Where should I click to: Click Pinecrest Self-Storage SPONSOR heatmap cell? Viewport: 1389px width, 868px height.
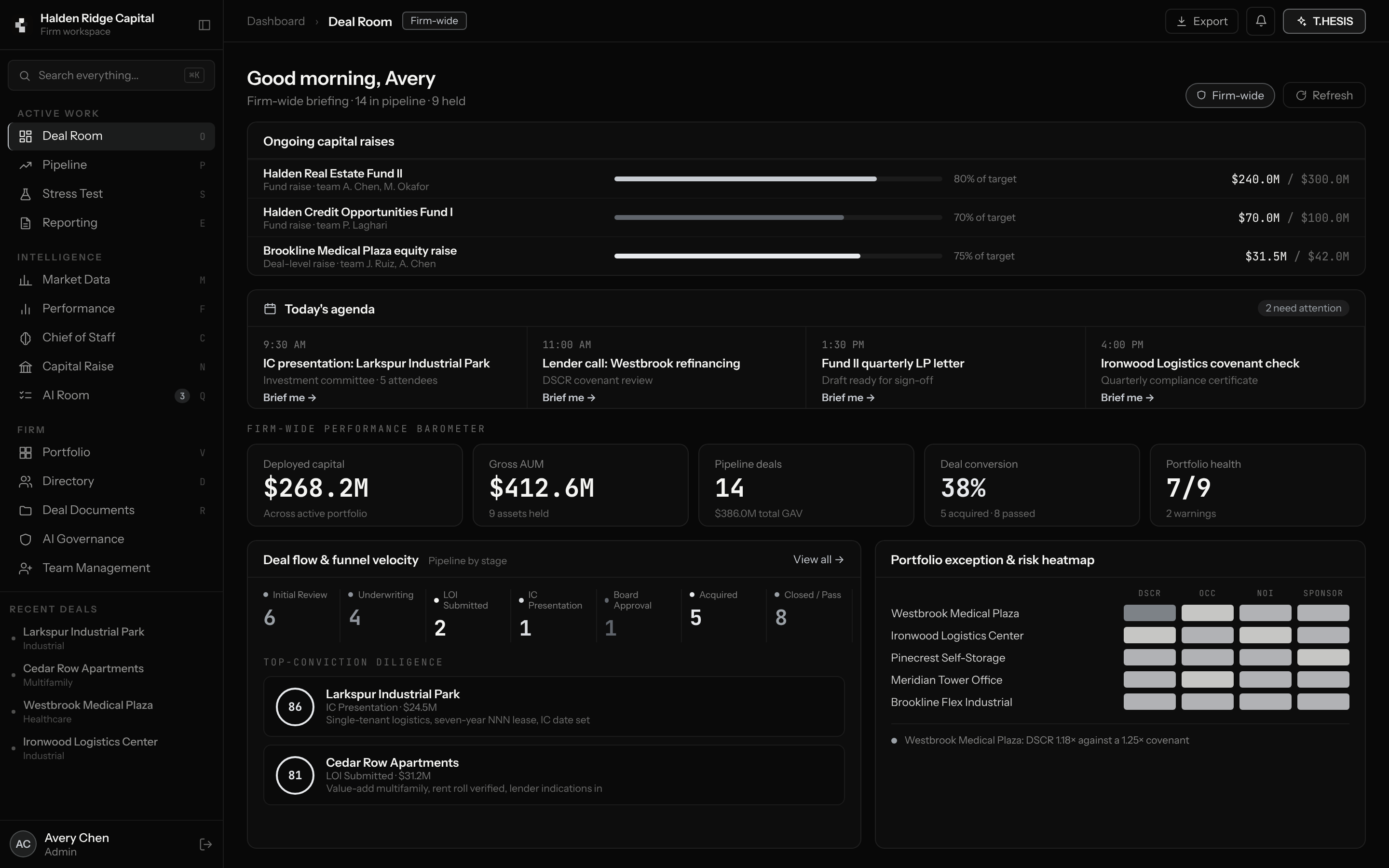pos(1323,657)
